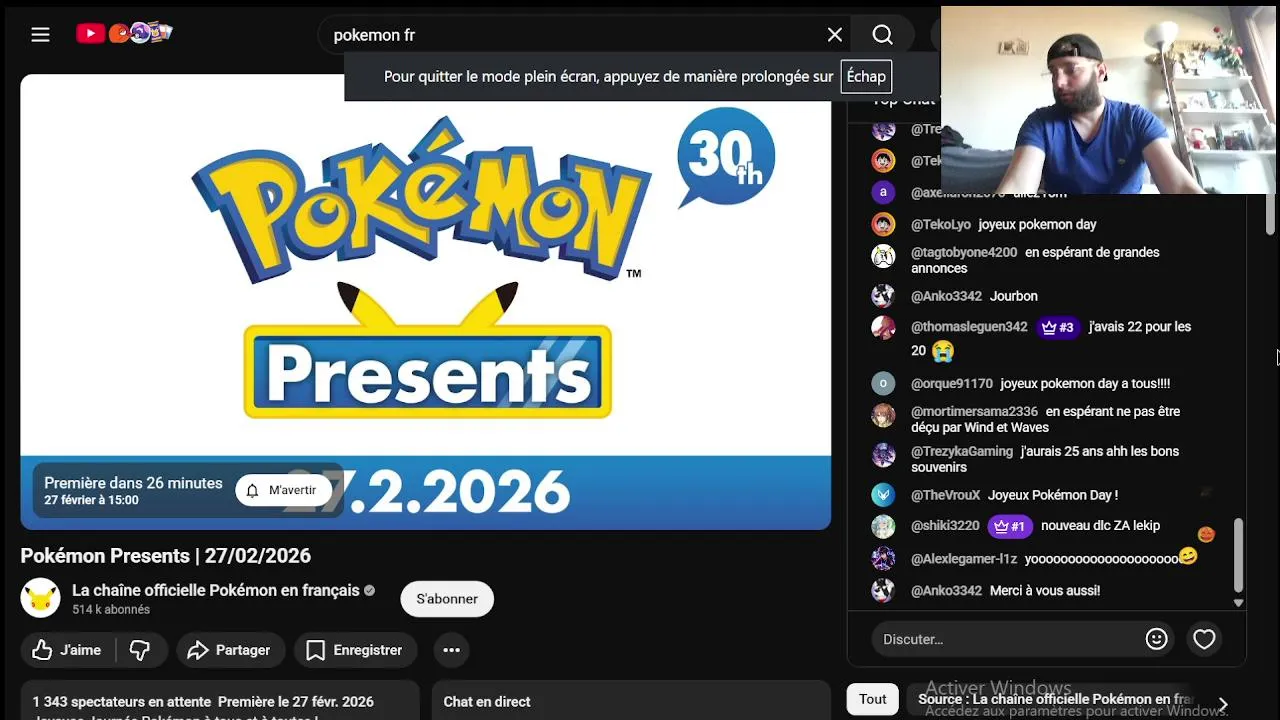This screenshot has height=720, width=1280.
Task: Click username @tagtobyone4200
Action: [x=964, y=252]
